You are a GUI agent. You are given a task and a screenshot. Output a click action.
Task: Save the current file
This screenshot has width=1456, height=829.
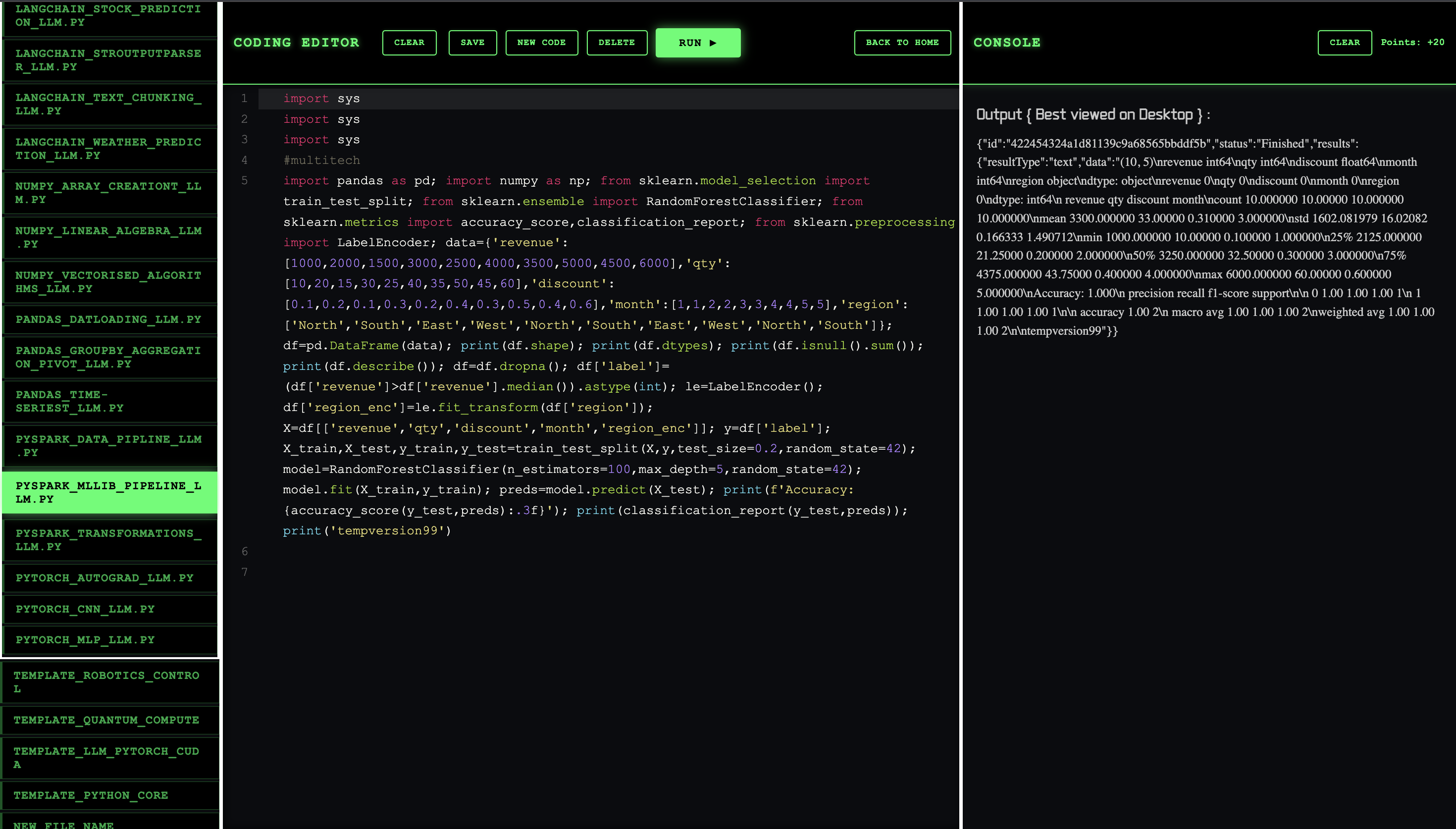[x=472, y=43]
